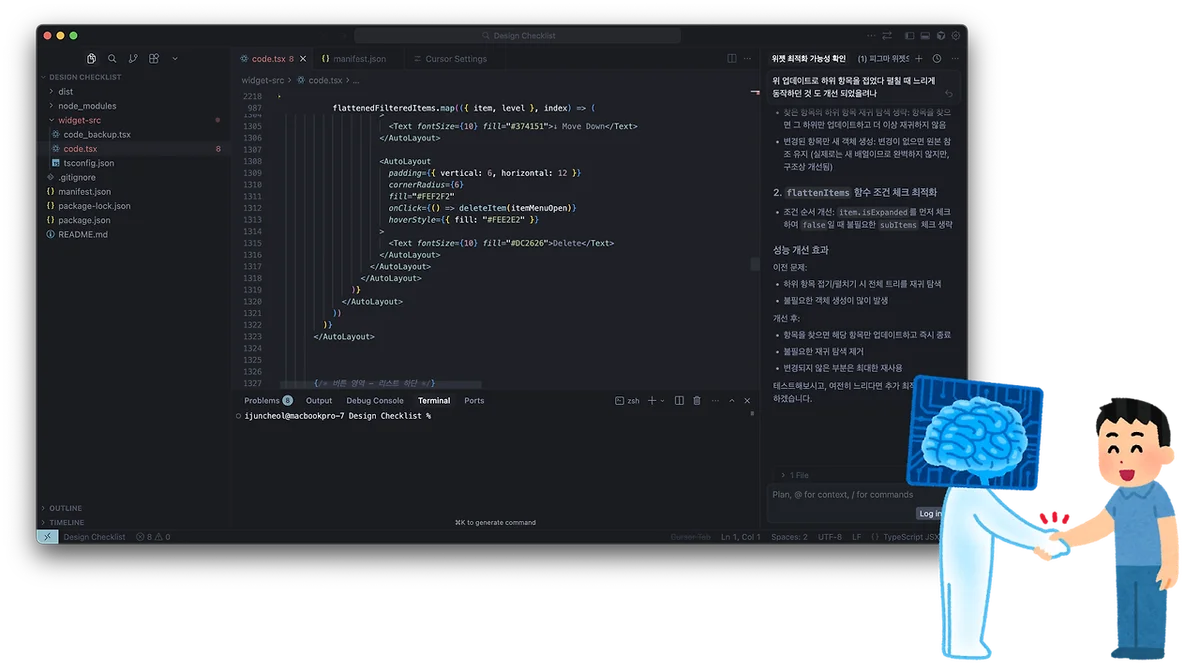The image size is (1200, 669).
Task: Close the code.tsx editor tab
Action: [x=303, y=59]
